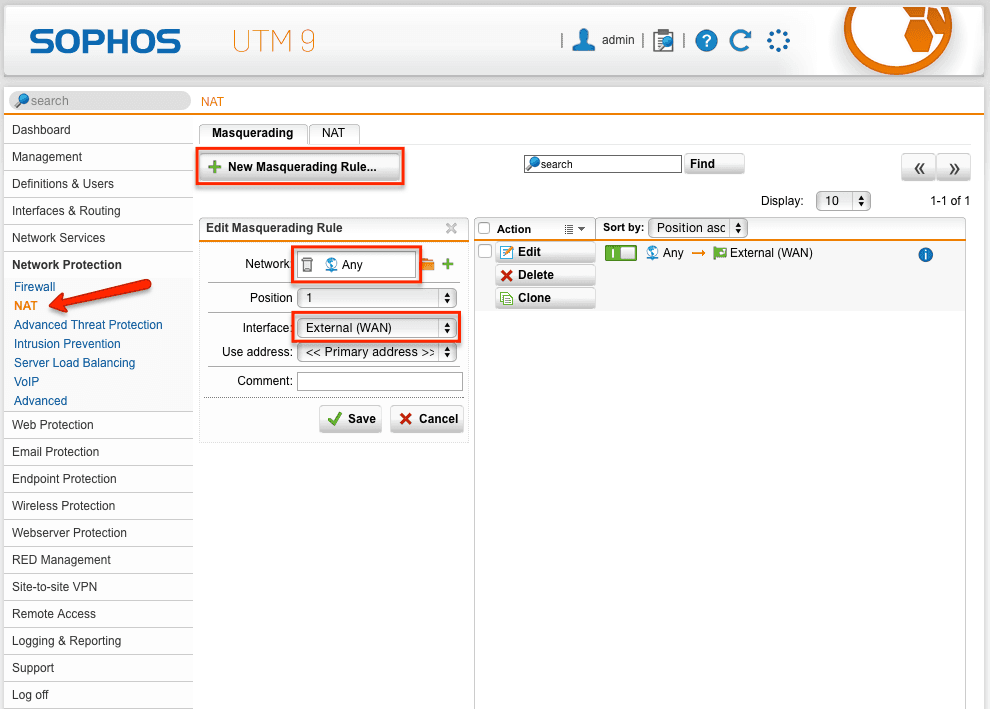Open the Action list dropdown arrow
Image resolution: width=990 pixels, height=709 pixels.
point(575,229)
